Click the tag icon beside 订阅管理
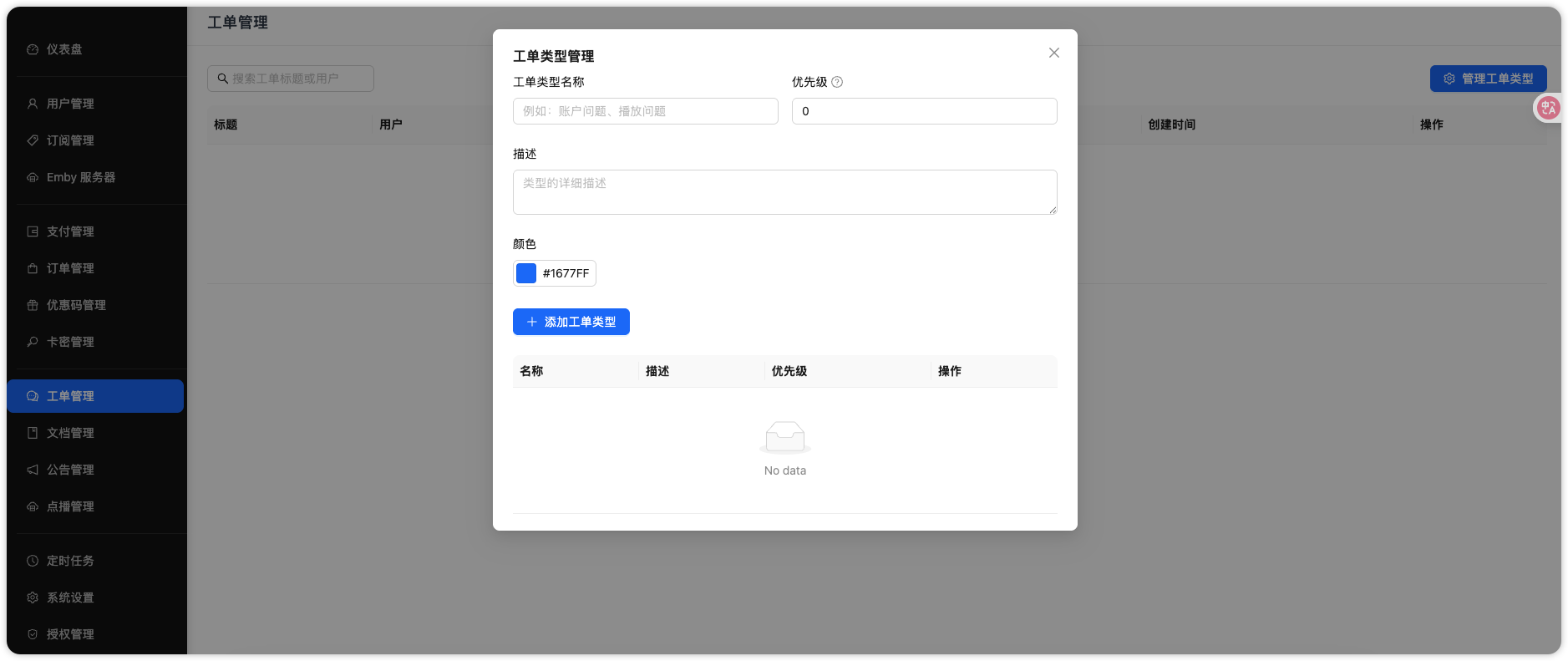The height and width of the screenshot is (661, 1568). 33,140
